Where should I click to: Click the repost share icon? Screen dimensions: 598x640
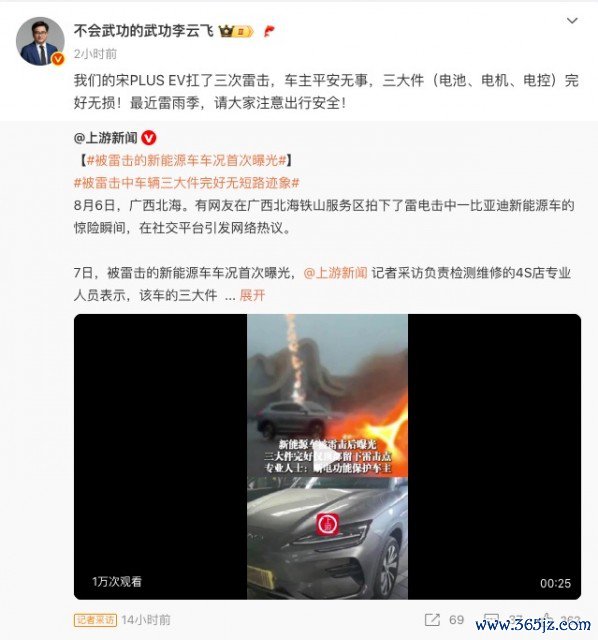[x=432, y=620]
